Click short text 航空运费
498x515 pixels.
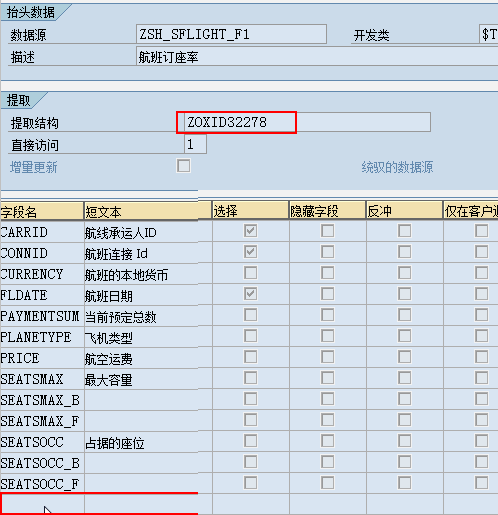tap(108, 359)
